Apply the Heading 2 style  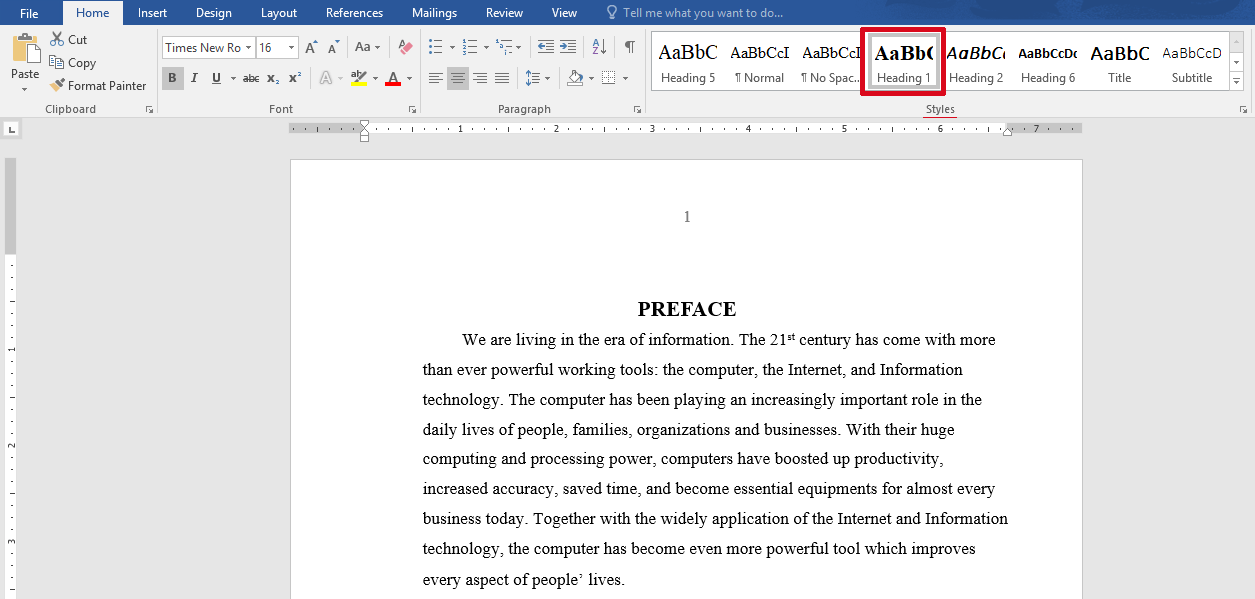976,63
